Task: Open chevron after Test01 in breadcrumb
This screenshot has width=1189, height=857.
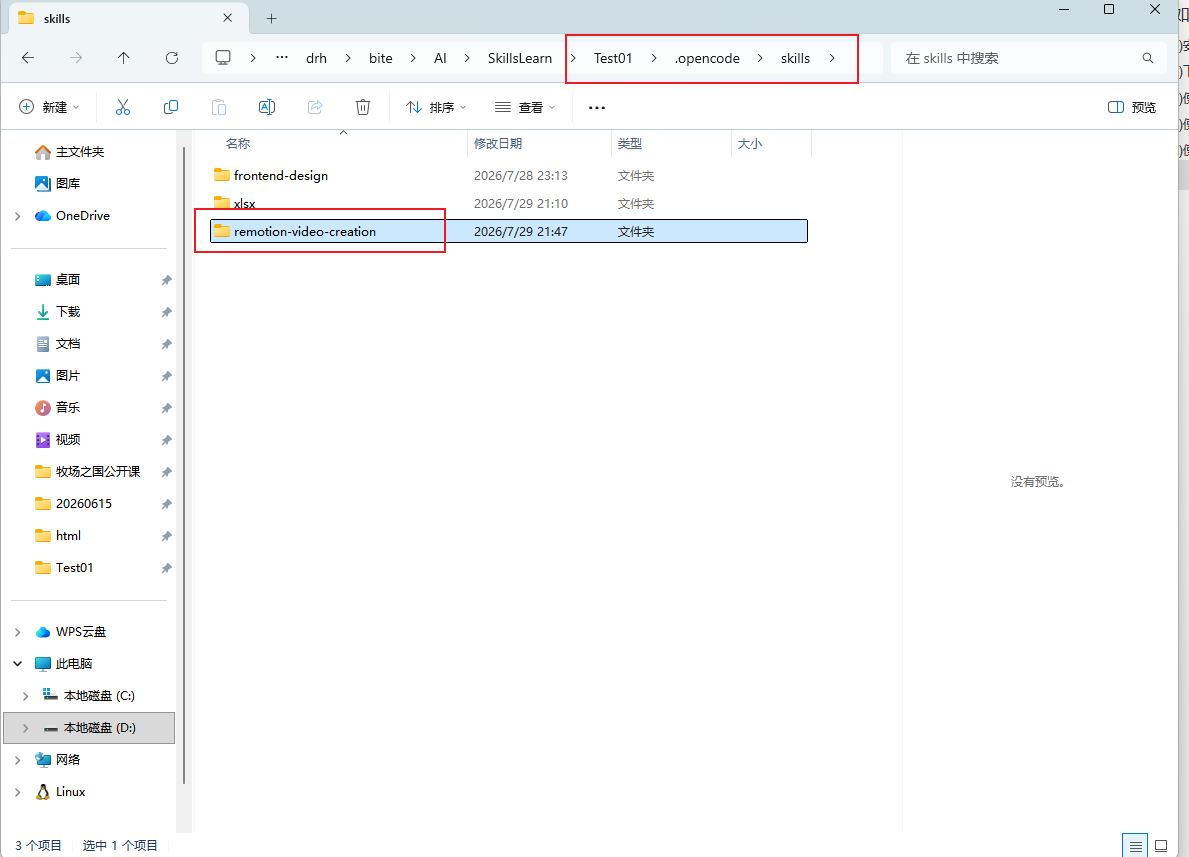Action: pos(654,58)
